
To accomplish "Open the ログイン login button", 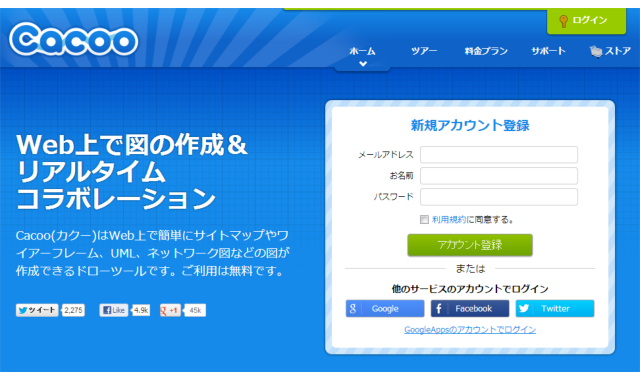I will pyautogui.click(x=586, y=21).
